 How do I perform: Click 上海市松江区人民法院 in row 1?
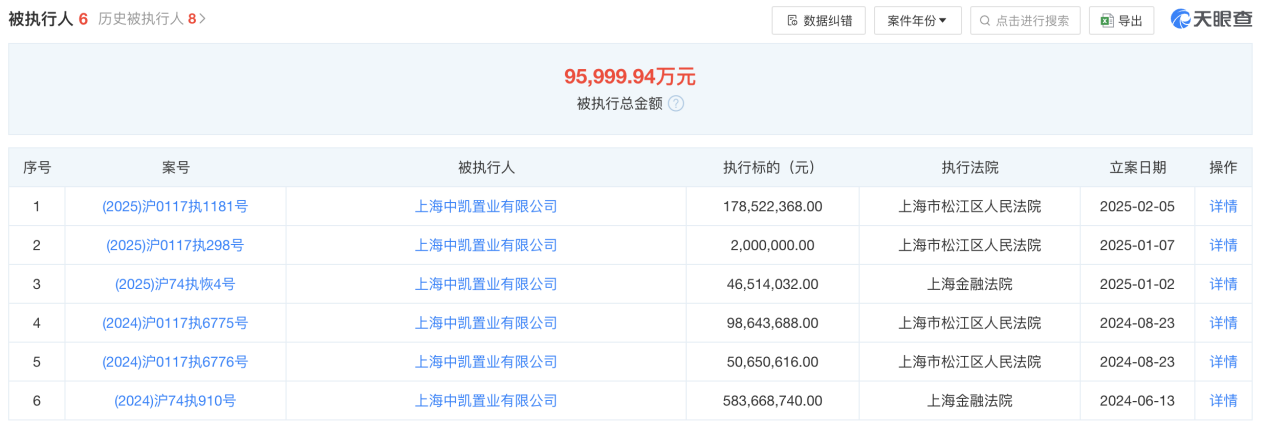[x=969, y=206]
